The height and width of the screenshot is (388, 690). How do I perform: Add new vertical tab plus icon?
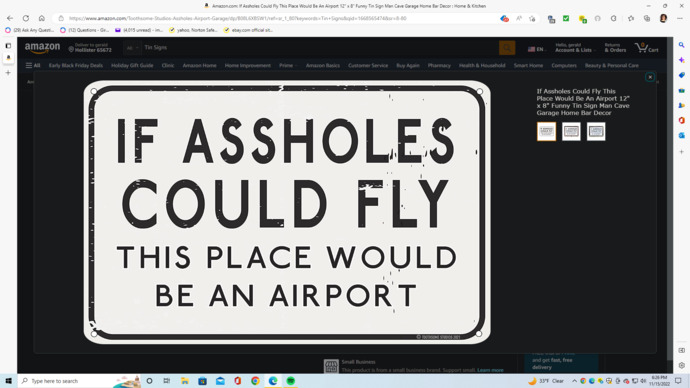click(8, 73)
